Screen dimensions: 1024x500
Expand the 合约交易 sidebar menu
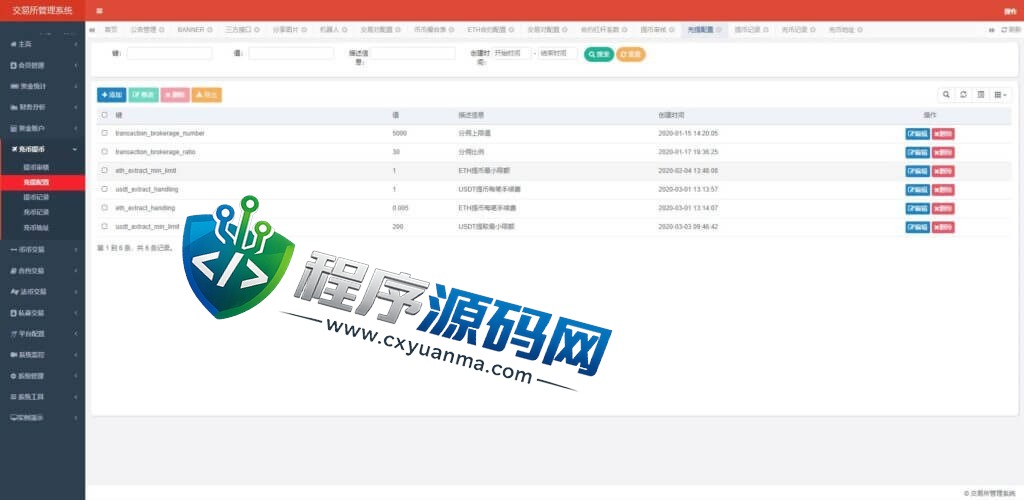(42, 271)
